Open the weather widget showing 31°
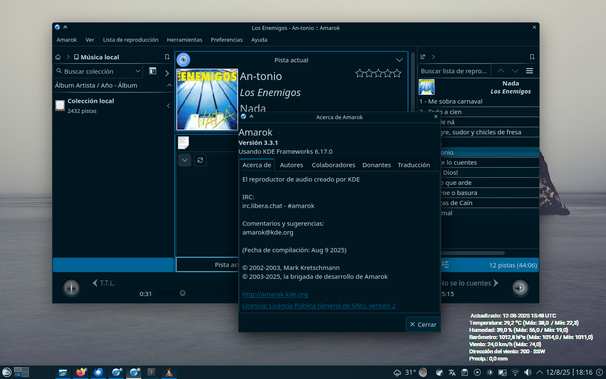The width and height of the screenshot is (606, 379). click(405, 372)
